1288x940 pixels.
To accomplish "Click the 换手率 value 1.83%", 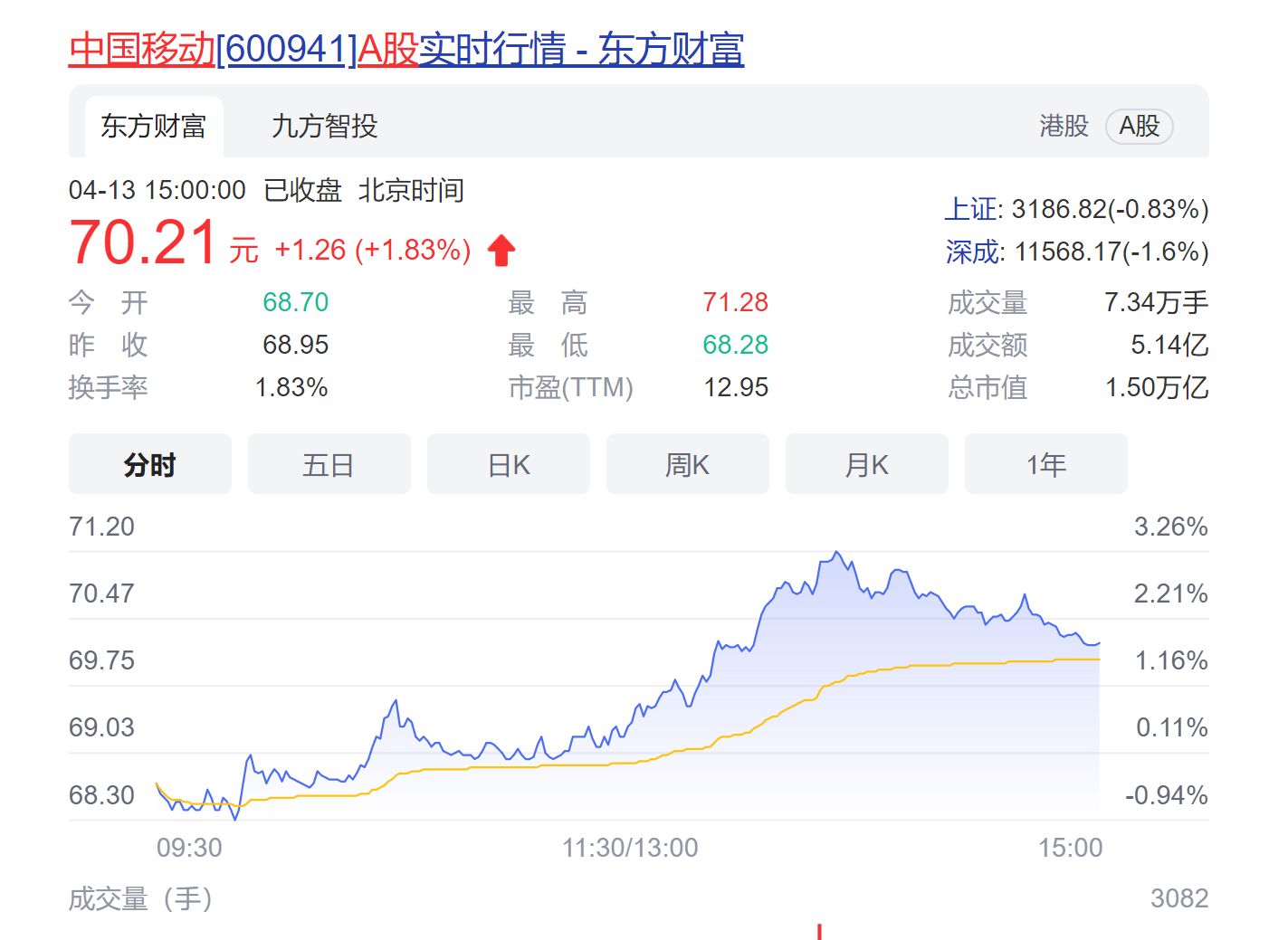I will pyautogui.click(x=291, y=387).
